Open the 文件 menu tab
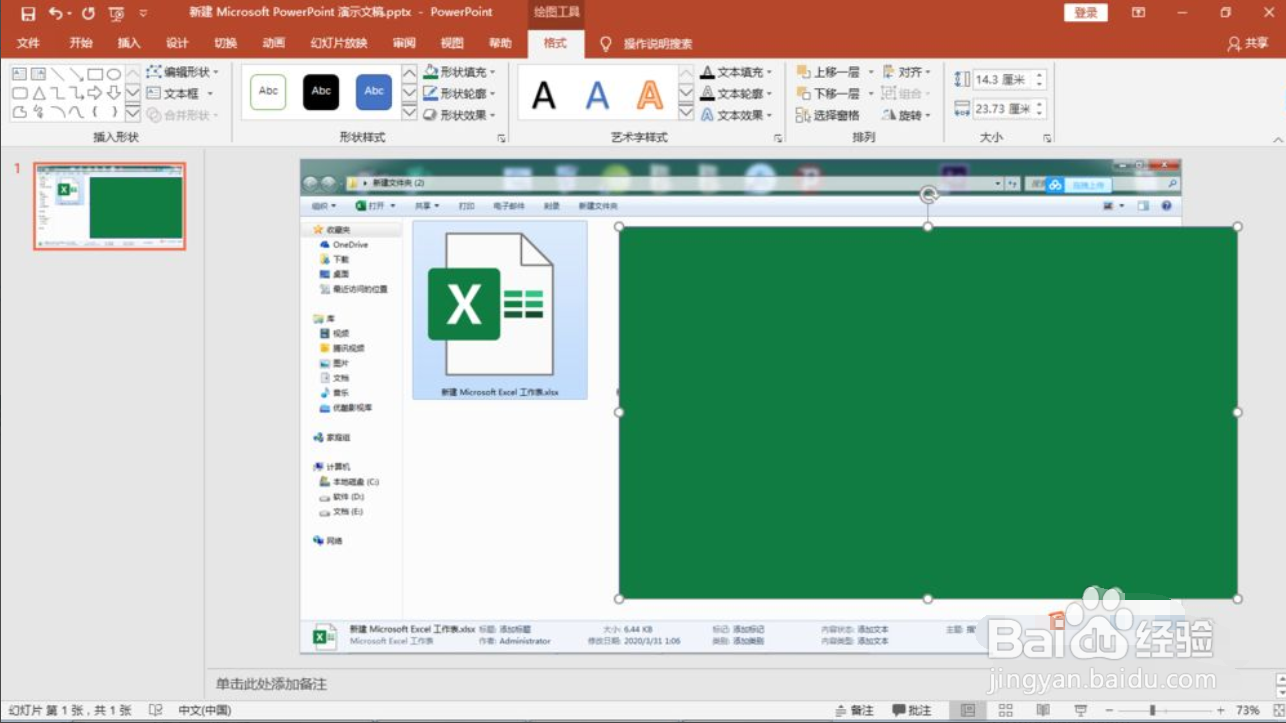The height and width of the screenshot is (723, 1286). tap(28, 43)
